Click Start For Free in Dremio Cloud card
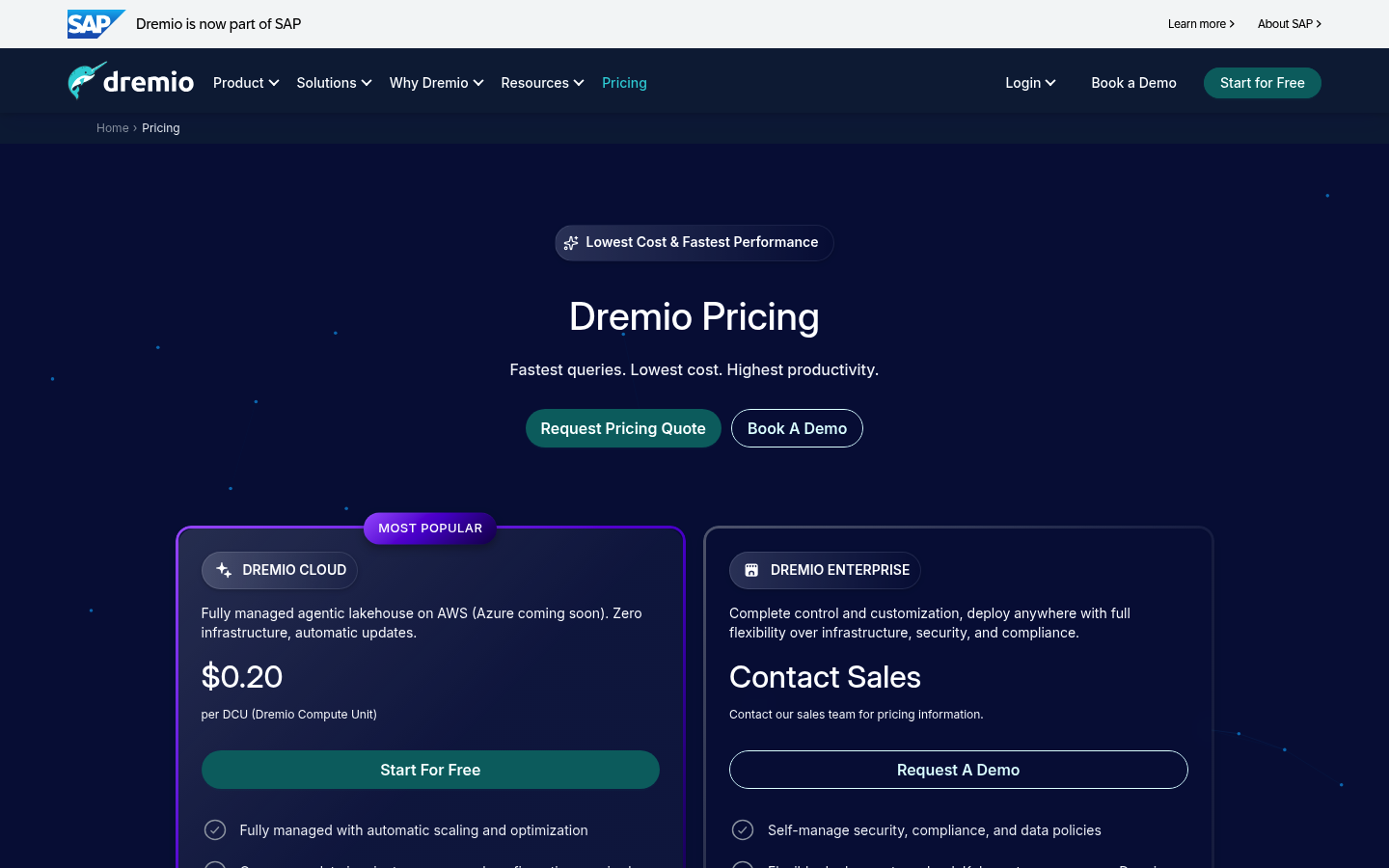 pyautogui.click(x=430, y=770)
